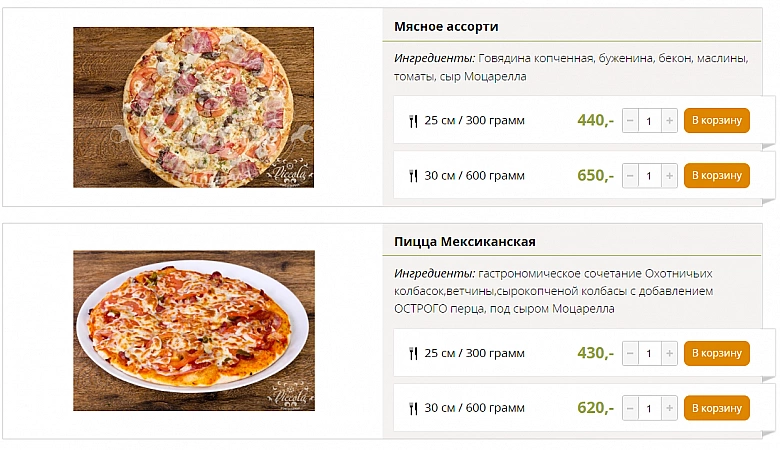Click quantity field for 440 priced pizza

click(x=649, y=121)
